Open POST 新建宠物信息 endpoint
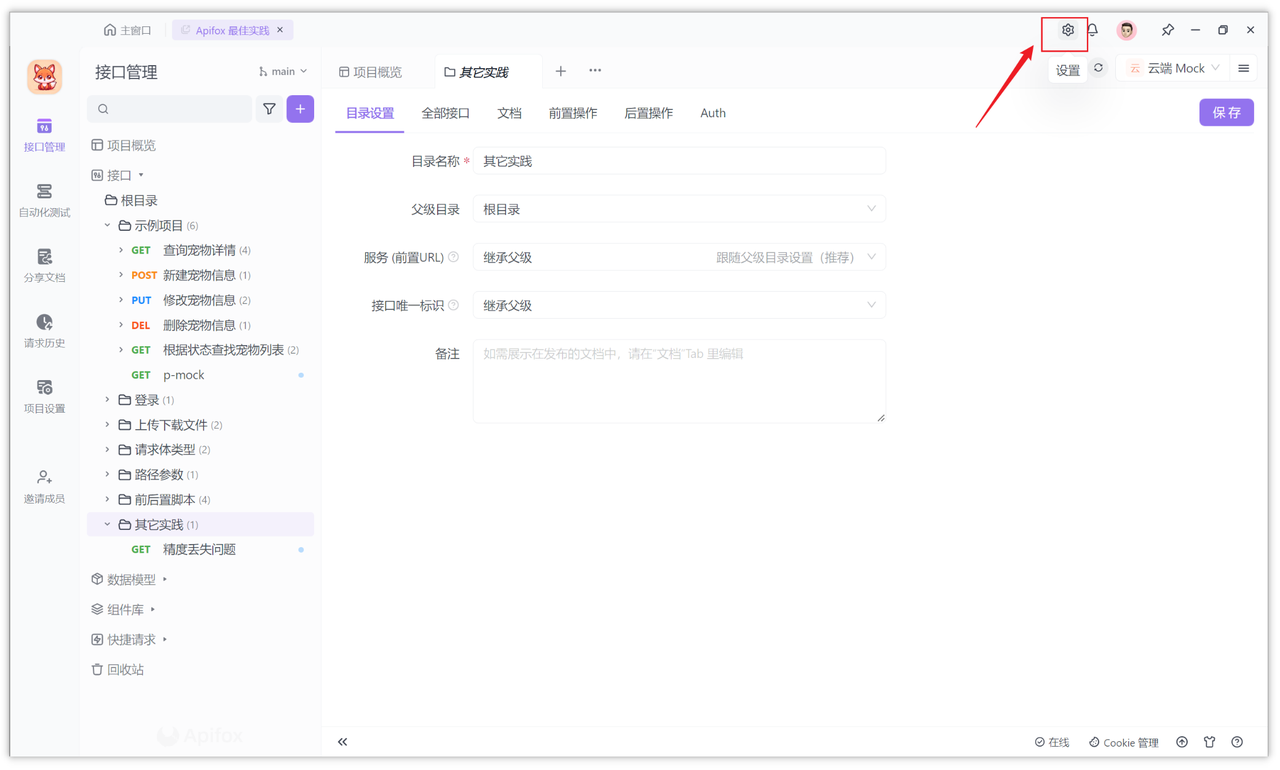1280x770 pixels. 199,275
